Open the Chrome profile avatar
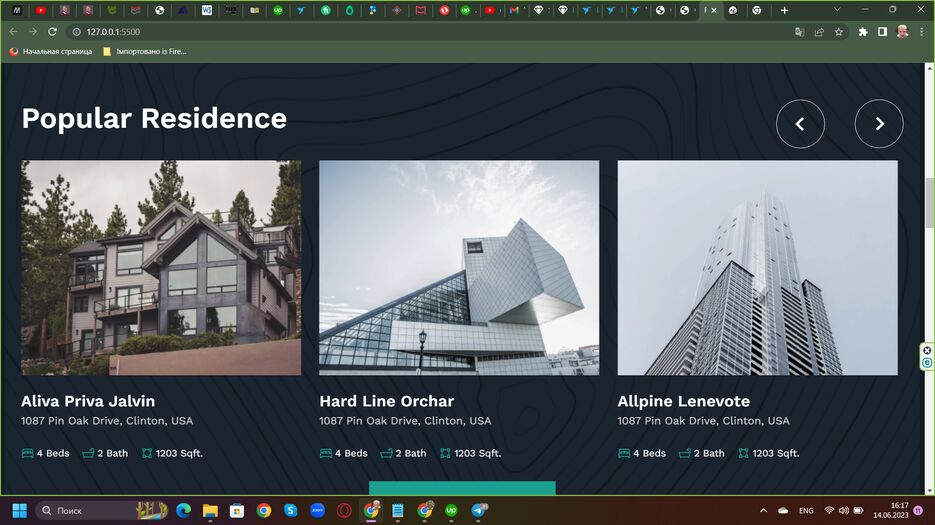The image size is (935, 525). tap(902, 32)
